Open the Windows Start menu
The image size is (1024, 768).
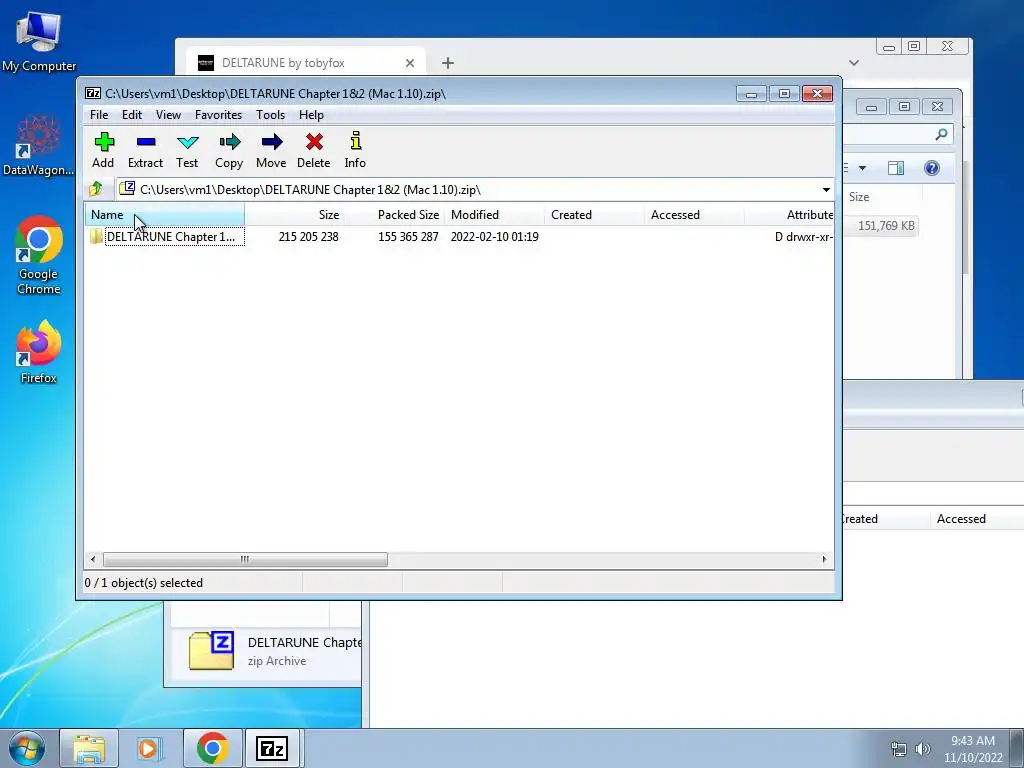coord(27,748)
